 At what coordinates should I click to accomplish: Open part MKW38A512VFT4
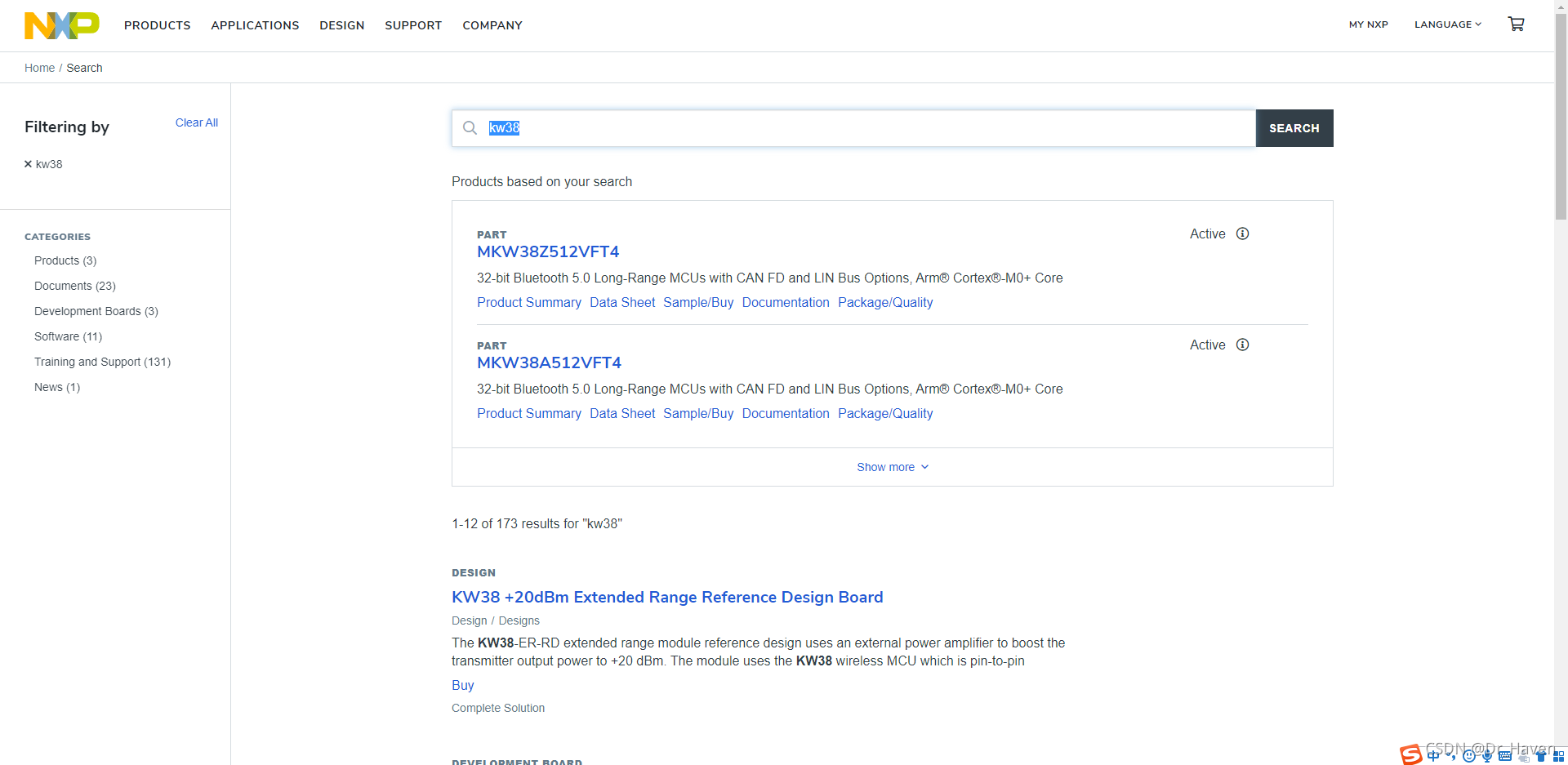coord(549,362)
